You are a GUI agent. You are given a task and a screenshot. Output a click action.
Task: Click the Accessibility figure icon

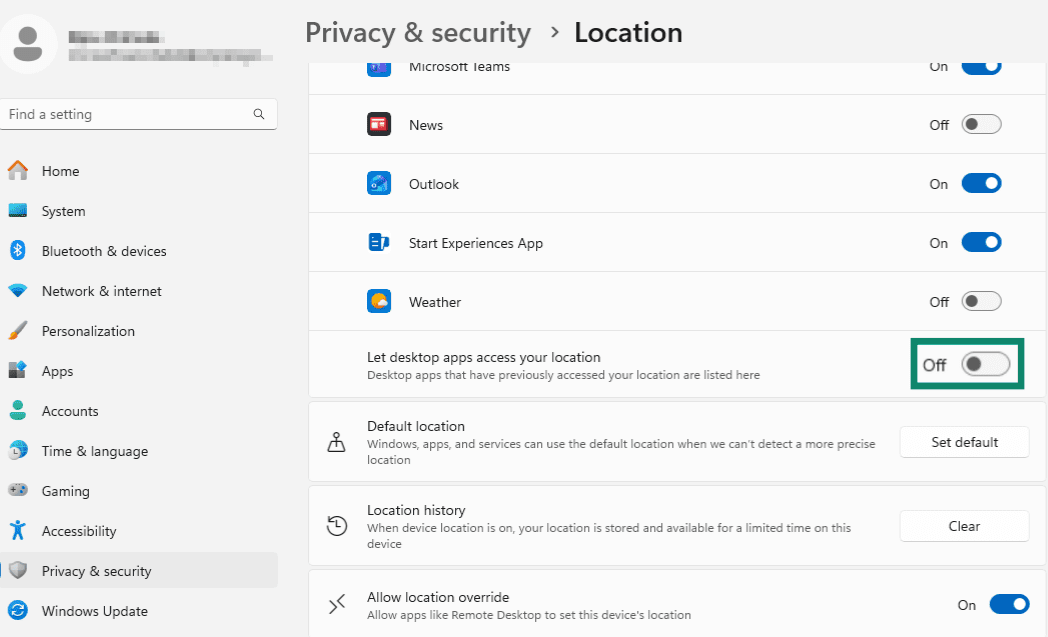coord(18,531)
